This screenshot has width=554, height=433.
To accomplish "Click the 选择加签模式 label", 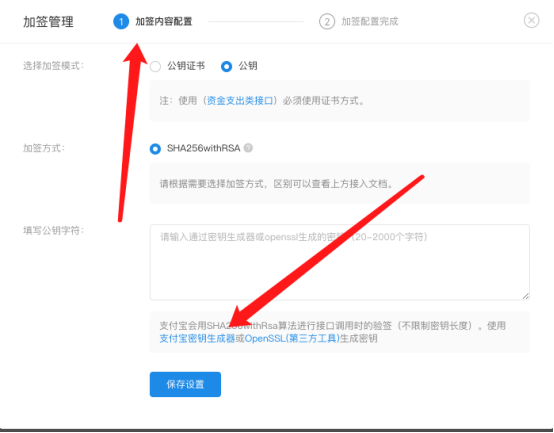I will coord(54,66).
